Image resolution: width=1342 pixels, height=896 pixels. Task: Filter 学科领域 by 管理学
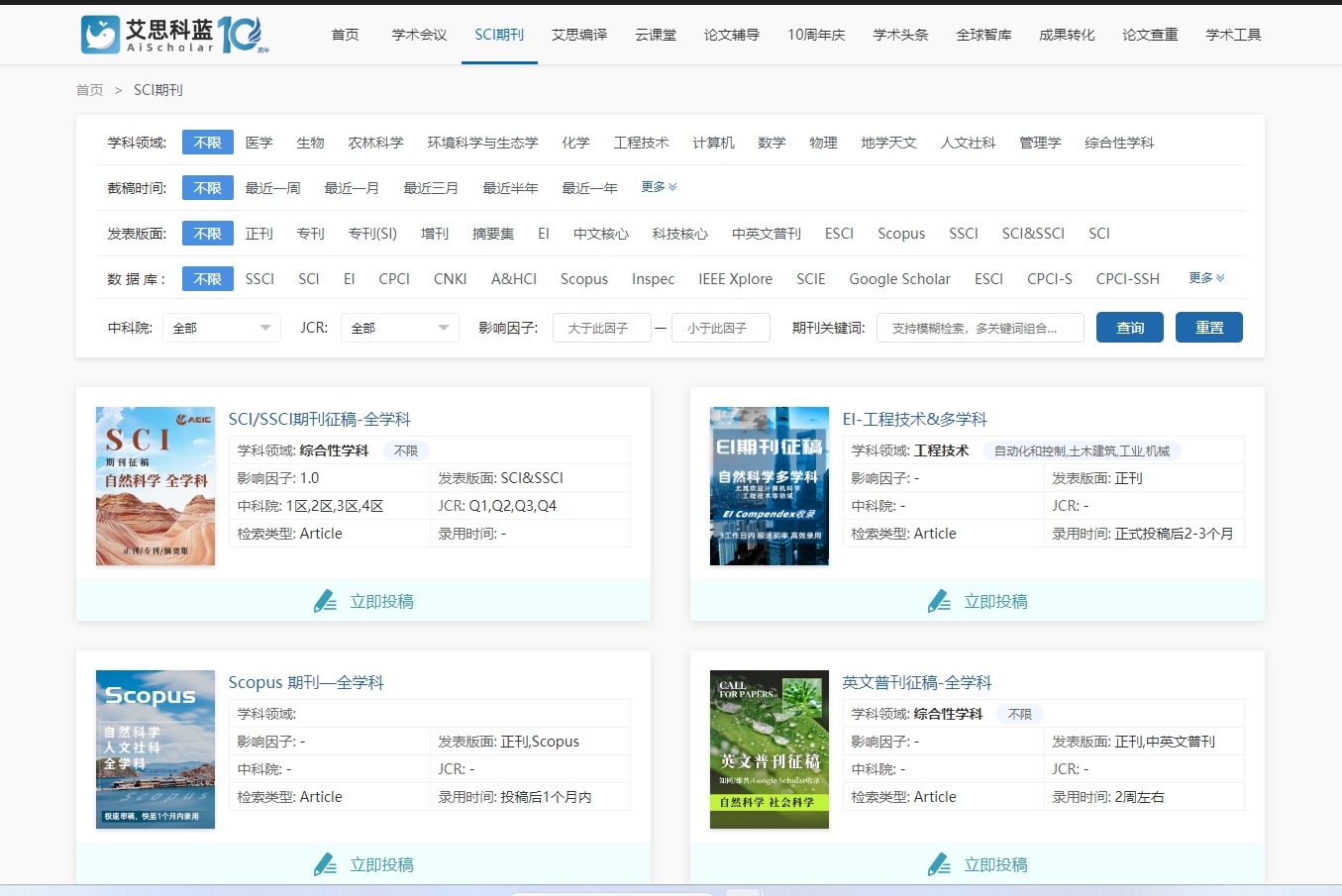click(1040, 143)
